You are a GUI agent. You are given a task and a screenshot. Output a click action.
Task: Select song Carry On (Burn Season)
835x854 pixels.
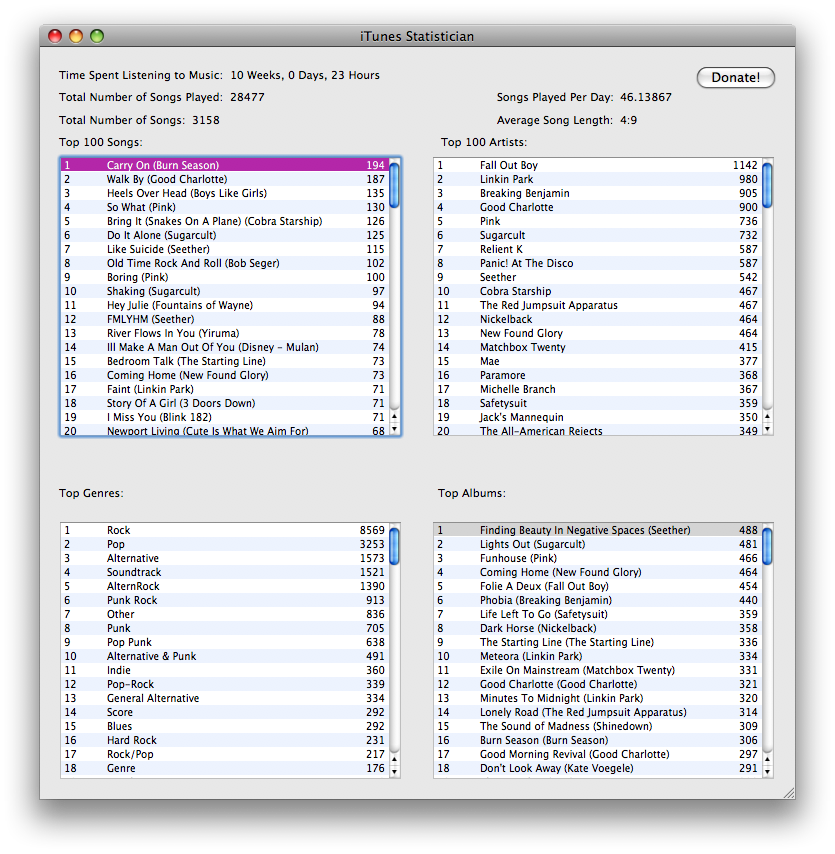coord(225,165)
